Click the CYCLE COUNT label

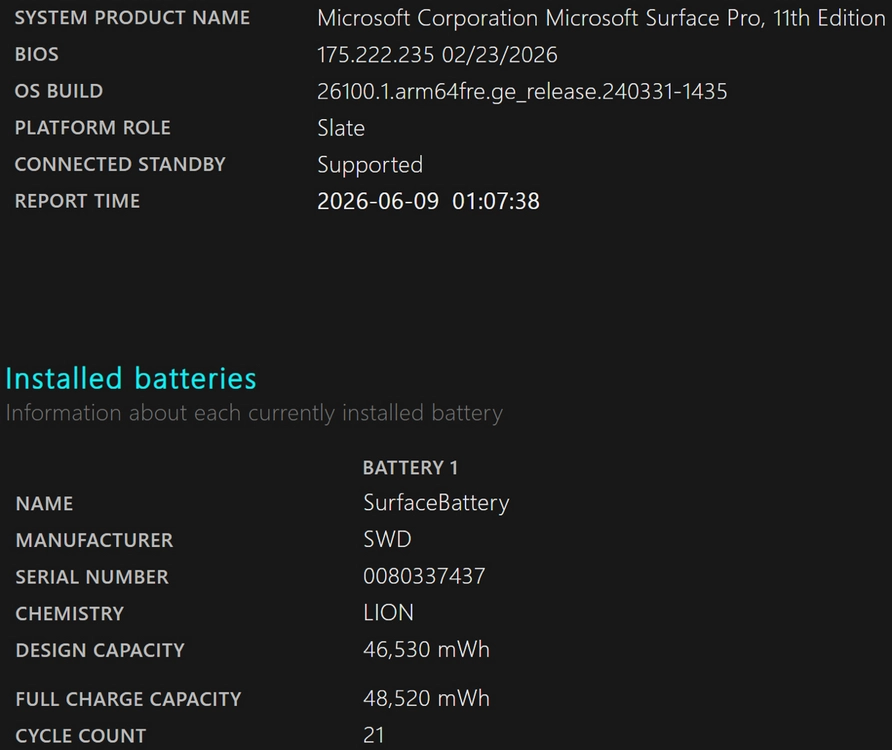click(81, 736)
